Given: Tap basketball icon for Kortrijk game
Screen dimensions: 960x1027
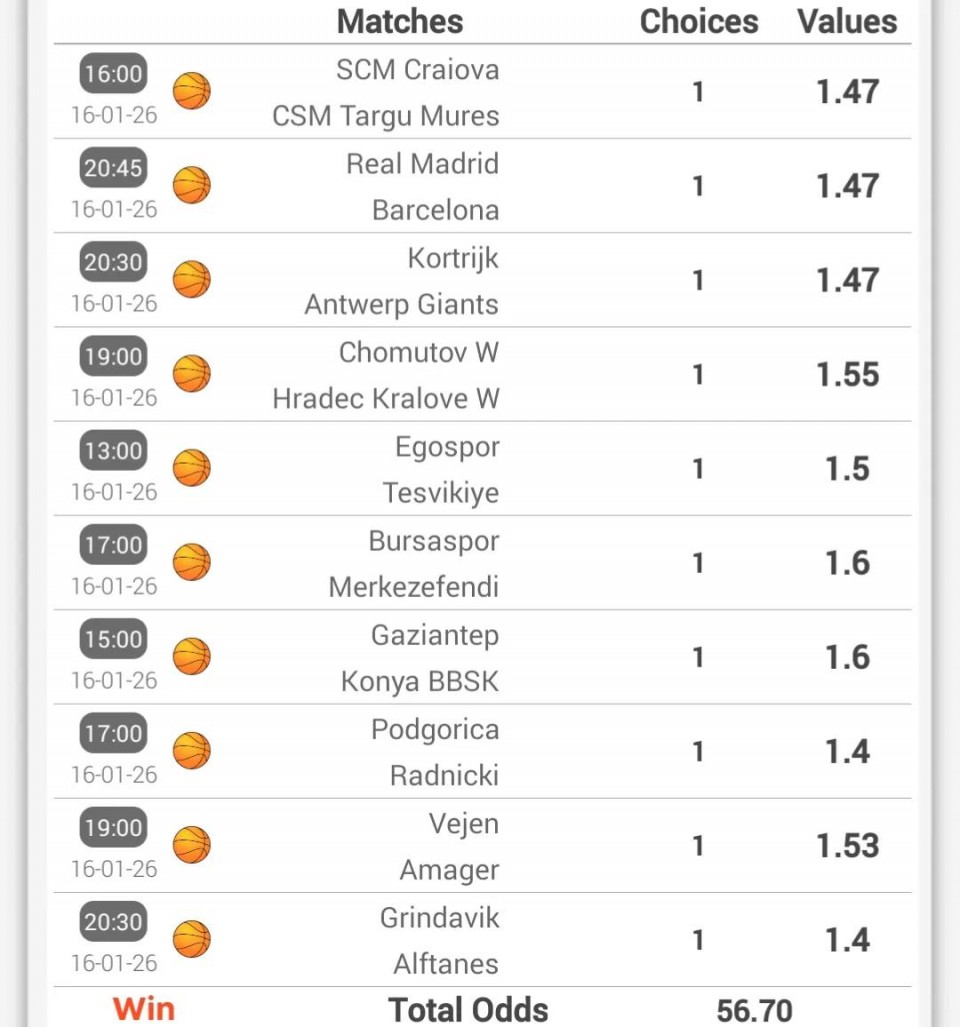Looking at the screenshot, I should coord(192,280).
